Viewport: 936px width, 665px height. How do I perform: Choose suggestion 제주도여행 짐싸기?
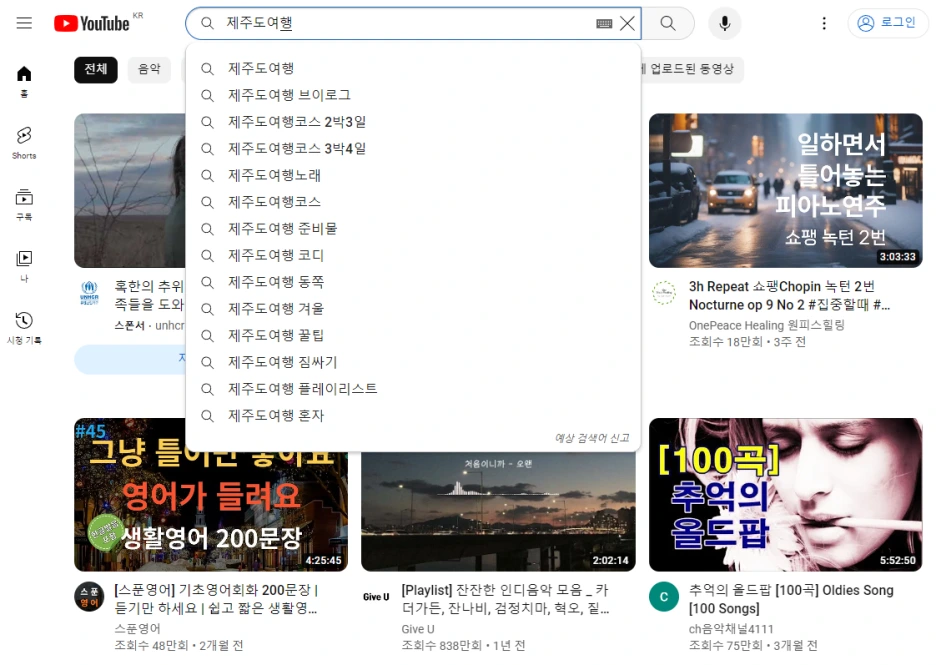point(413,362)
